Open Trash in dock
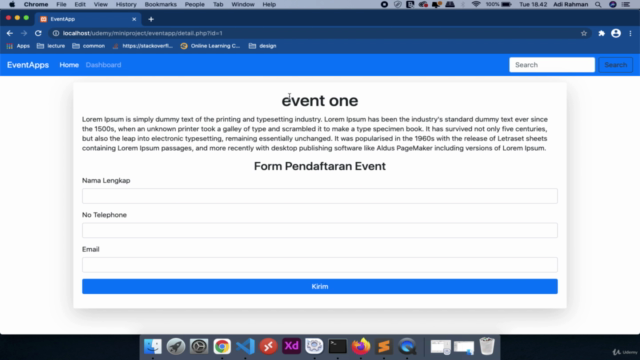640x360 pixels. click(487, 346)
